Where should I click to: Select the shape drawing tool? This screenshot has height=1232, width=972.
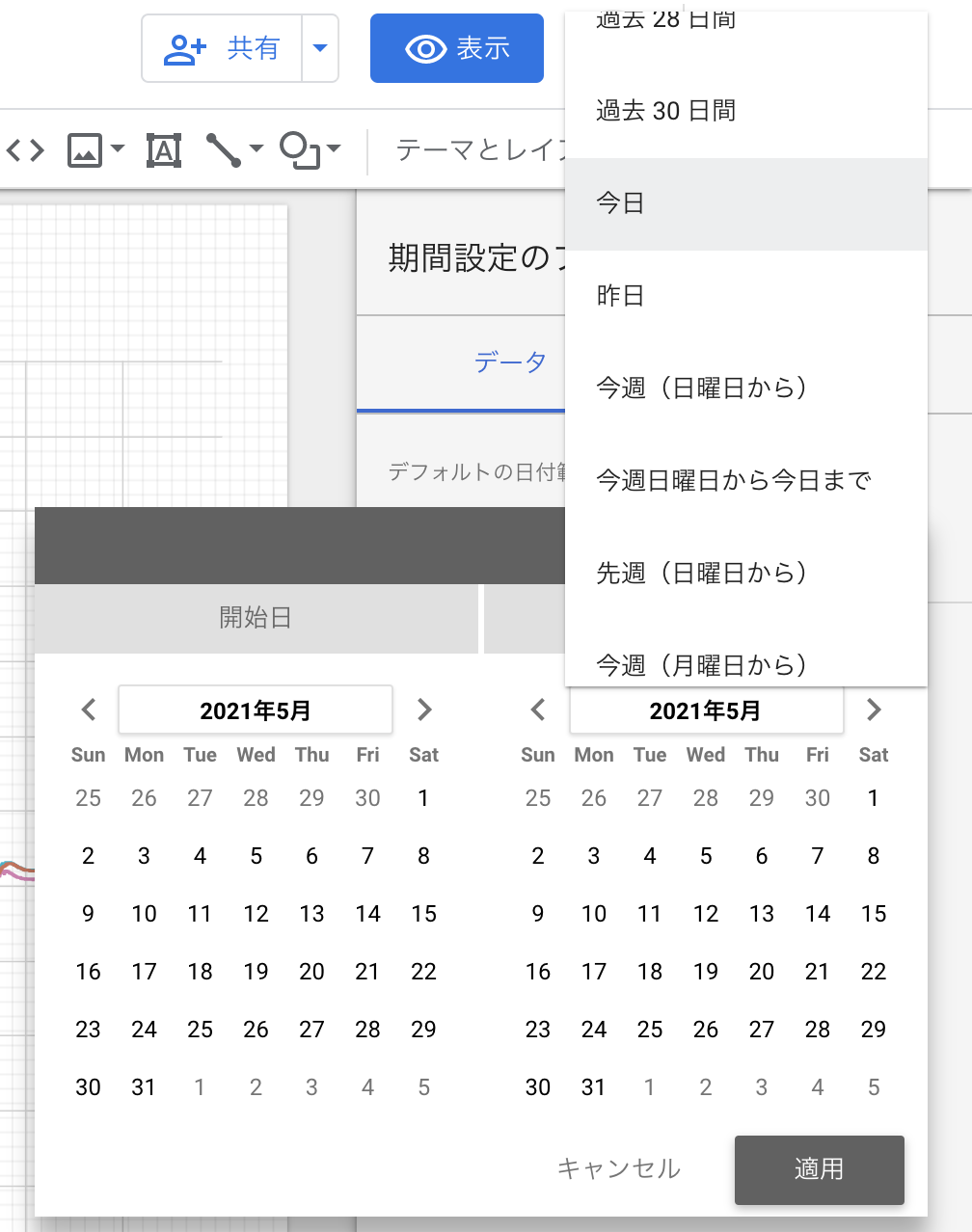[x=299, y=149]
